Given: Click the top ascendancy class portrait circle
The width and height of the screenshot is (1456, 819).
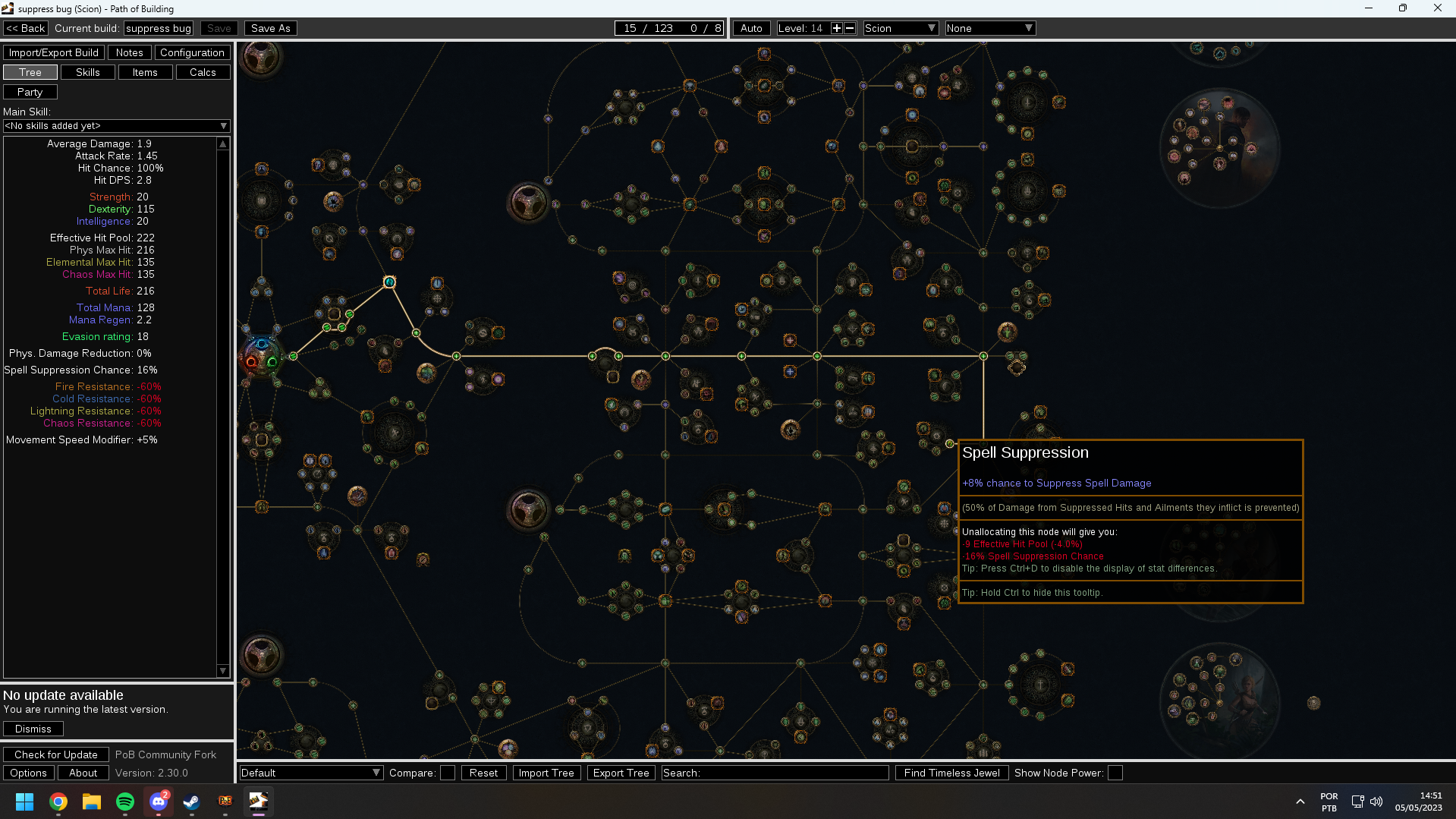Looking at the screenshot, I should (x=1219, y=148).
